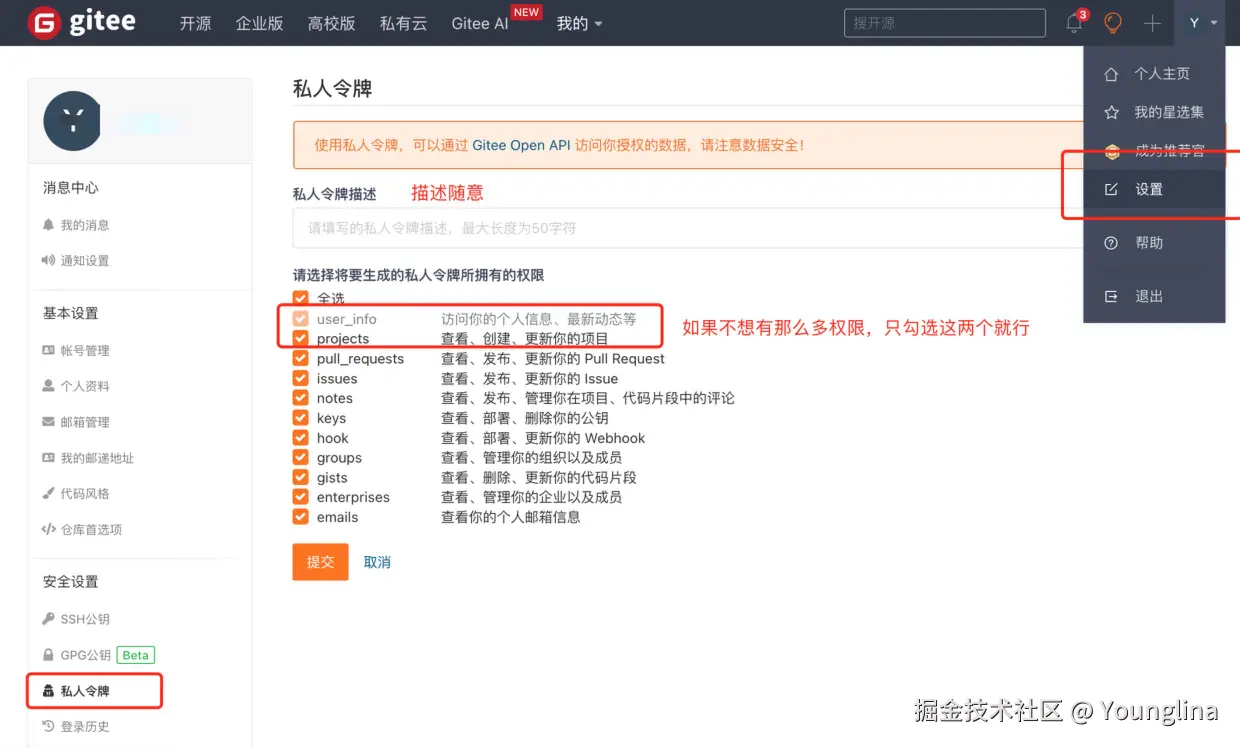Open 通知设置 in sidebar
The image size is (1240, 748).
point(85,261)
